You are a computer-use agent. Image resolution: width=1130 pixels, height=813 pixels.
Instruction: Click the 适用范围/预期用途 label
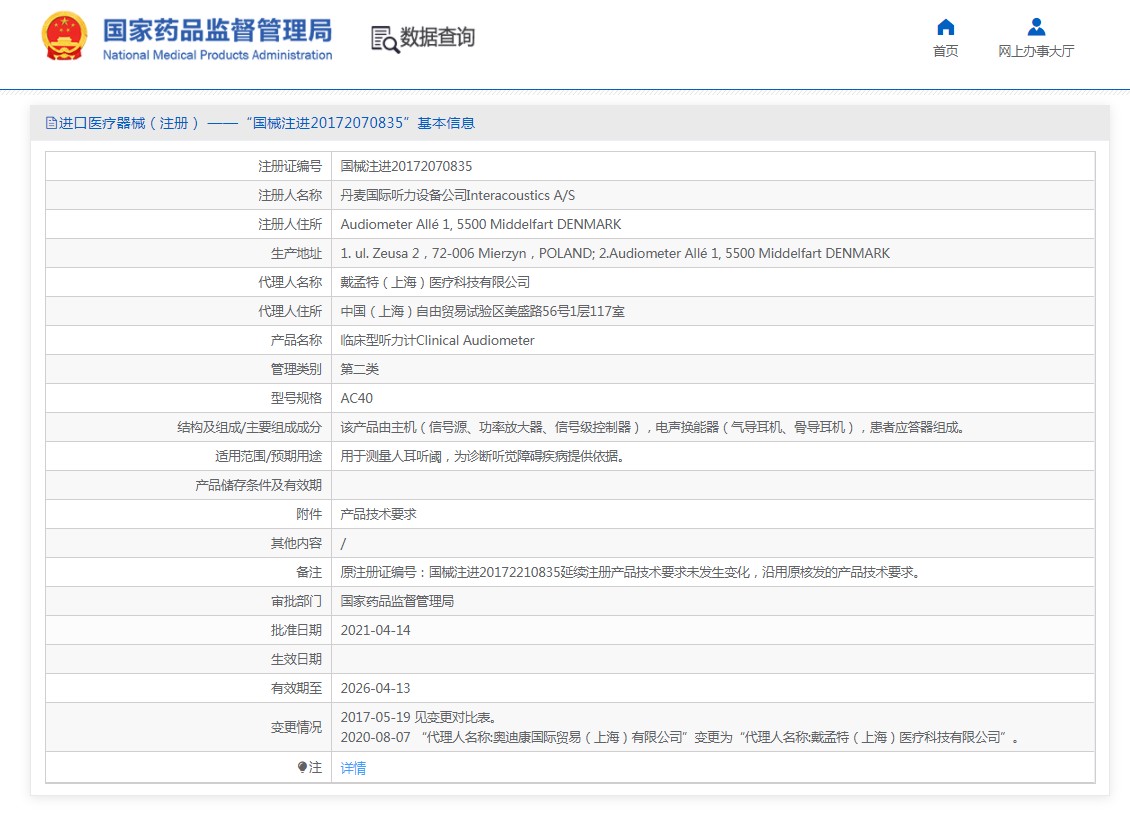pyautogui.click(x=268, y=456)
